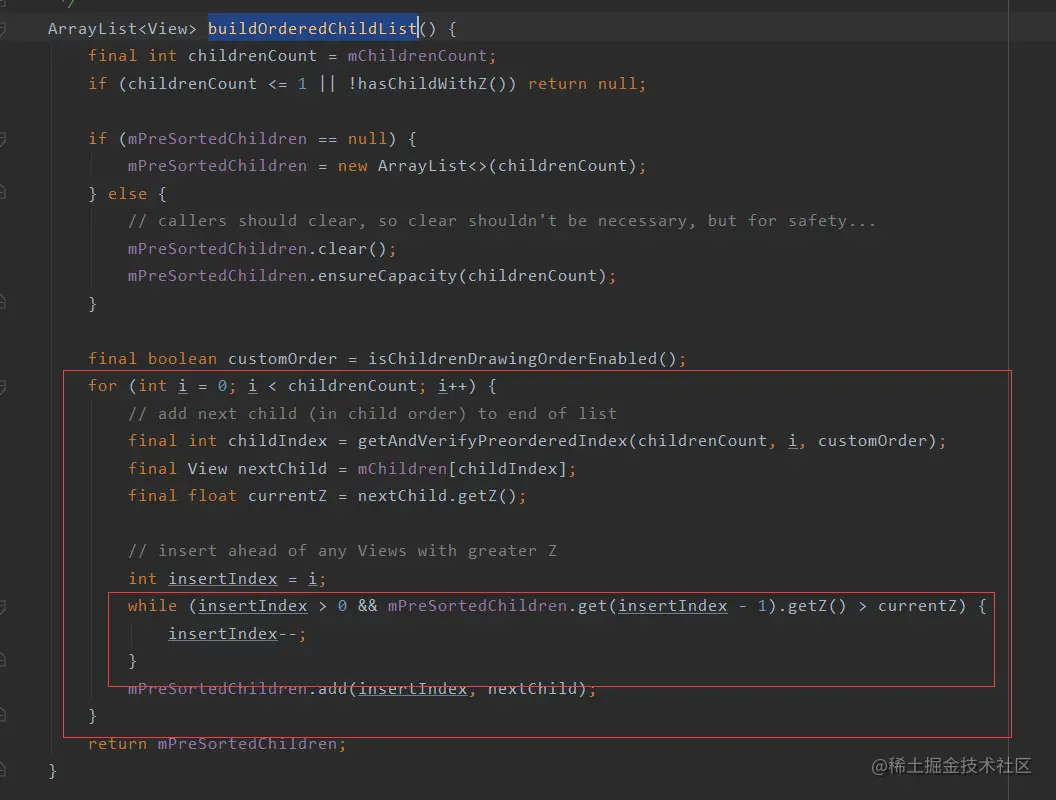Click nextChild argument in add() call
This screenshot has width=1056, height=800.
(x=532, y=688)
